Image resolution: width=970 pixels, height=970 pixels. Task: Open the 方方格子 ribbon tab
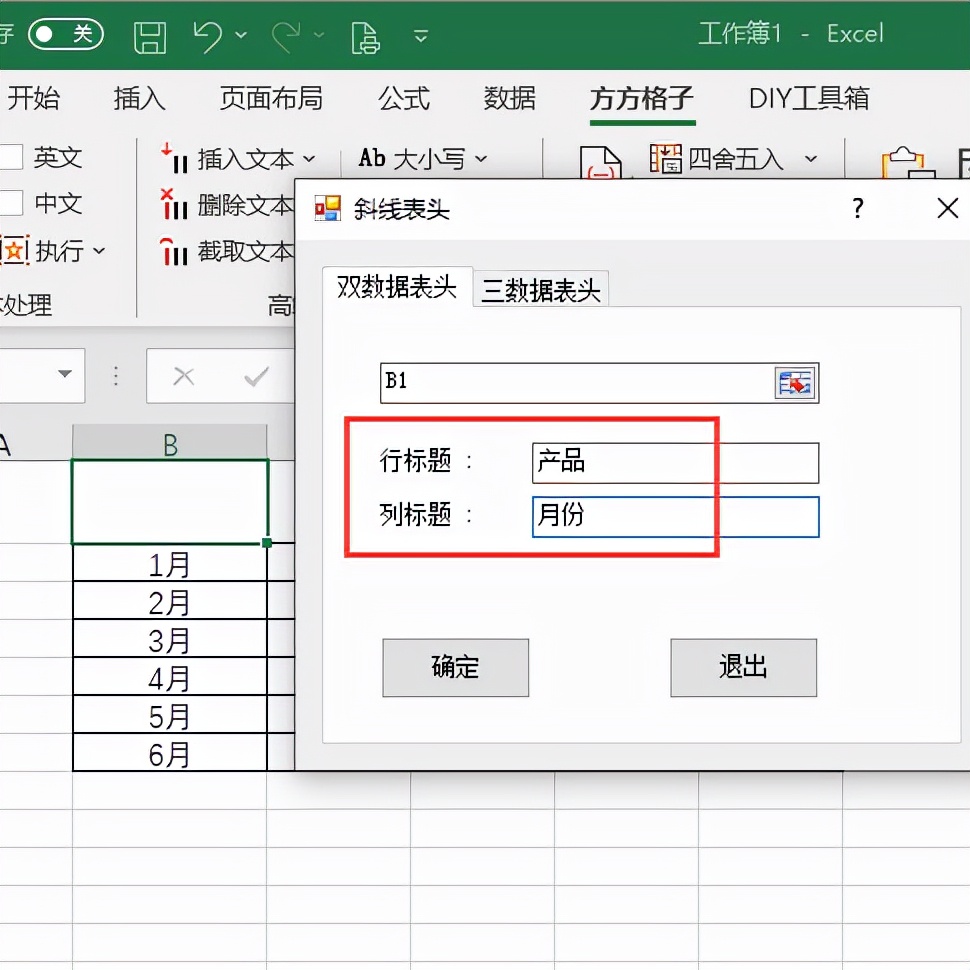click(x=641, y=99)
